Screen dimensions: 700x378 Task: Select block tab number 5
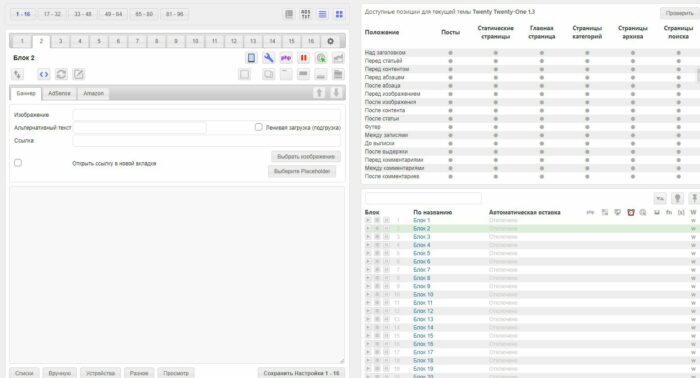(99, 41)
